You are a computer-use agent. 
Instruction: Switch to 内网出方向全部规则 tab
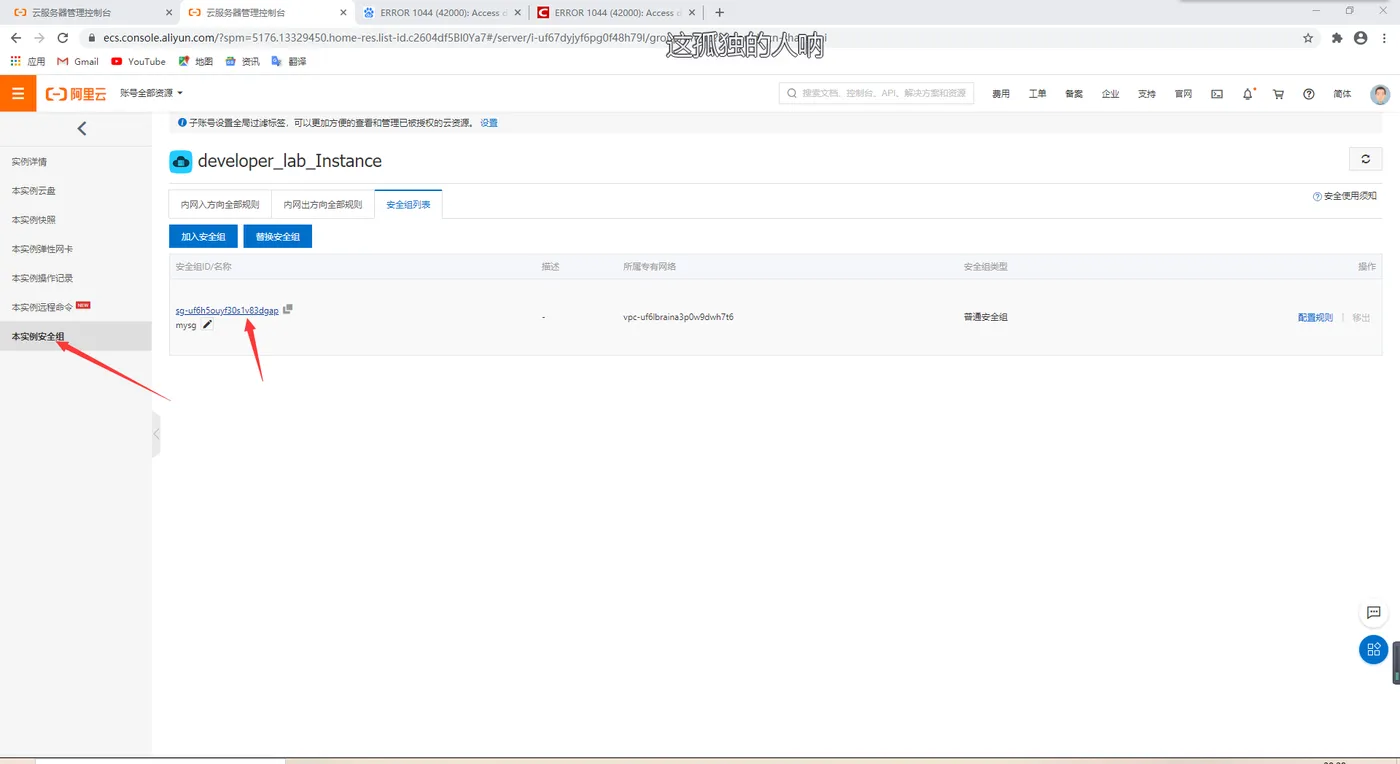click(323, 205)
